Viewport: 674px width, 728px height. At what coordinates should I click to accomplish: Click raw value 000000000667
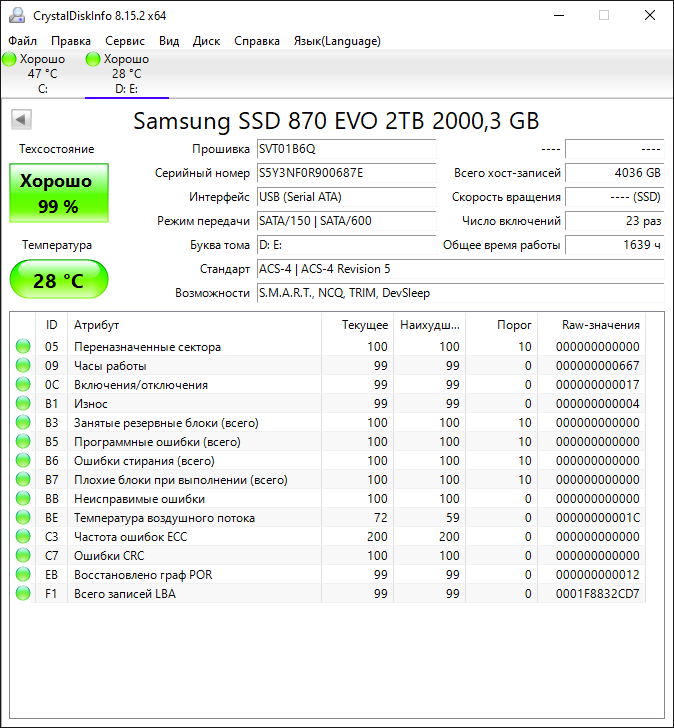pyautogui.click(x=597, y=366)
